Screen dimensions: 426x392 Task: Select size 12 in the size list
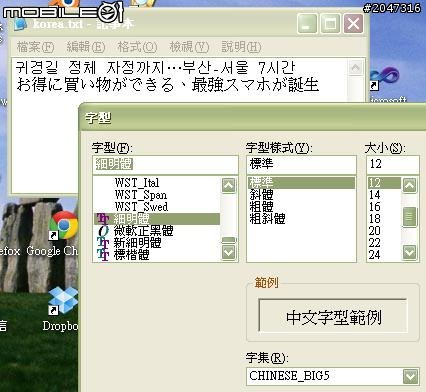(384, 183)
